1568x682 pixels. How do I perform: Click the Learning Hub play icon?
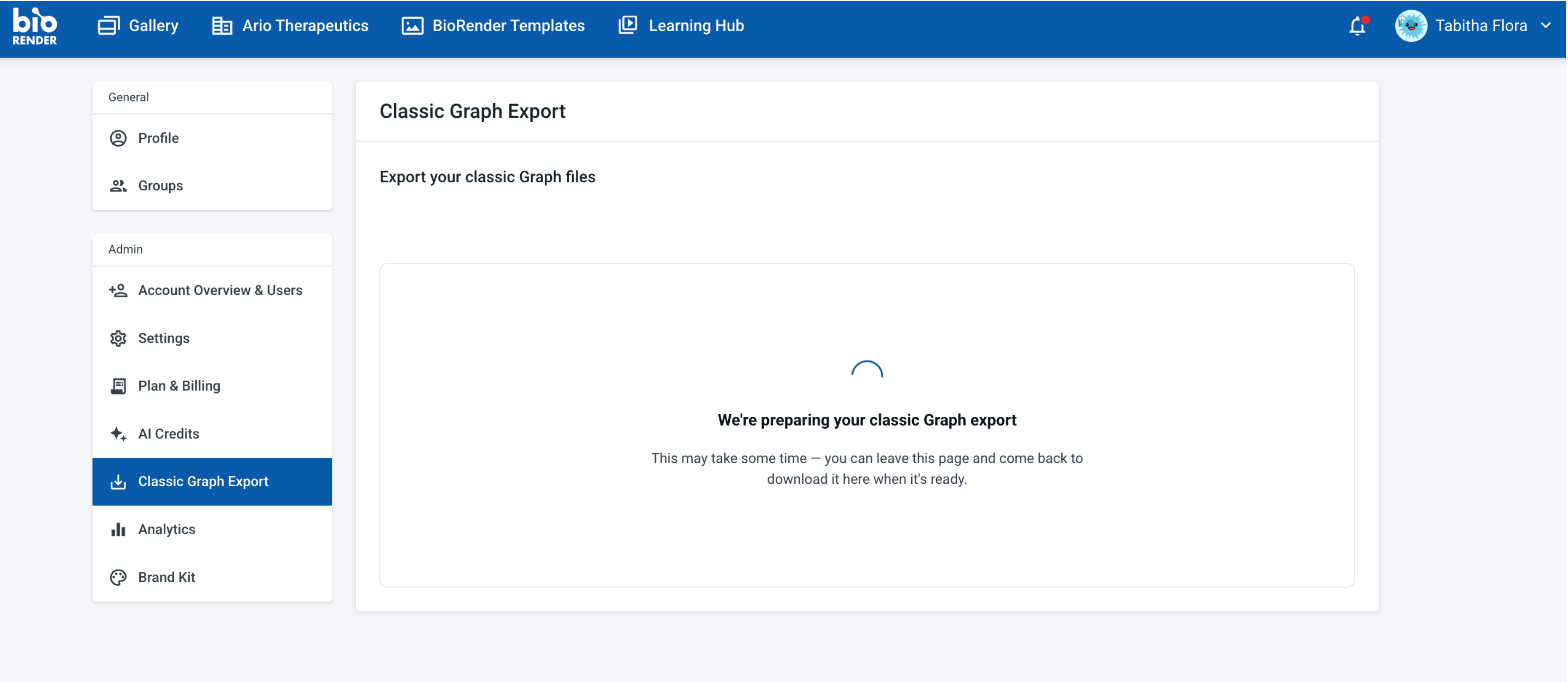coord(627,25)
